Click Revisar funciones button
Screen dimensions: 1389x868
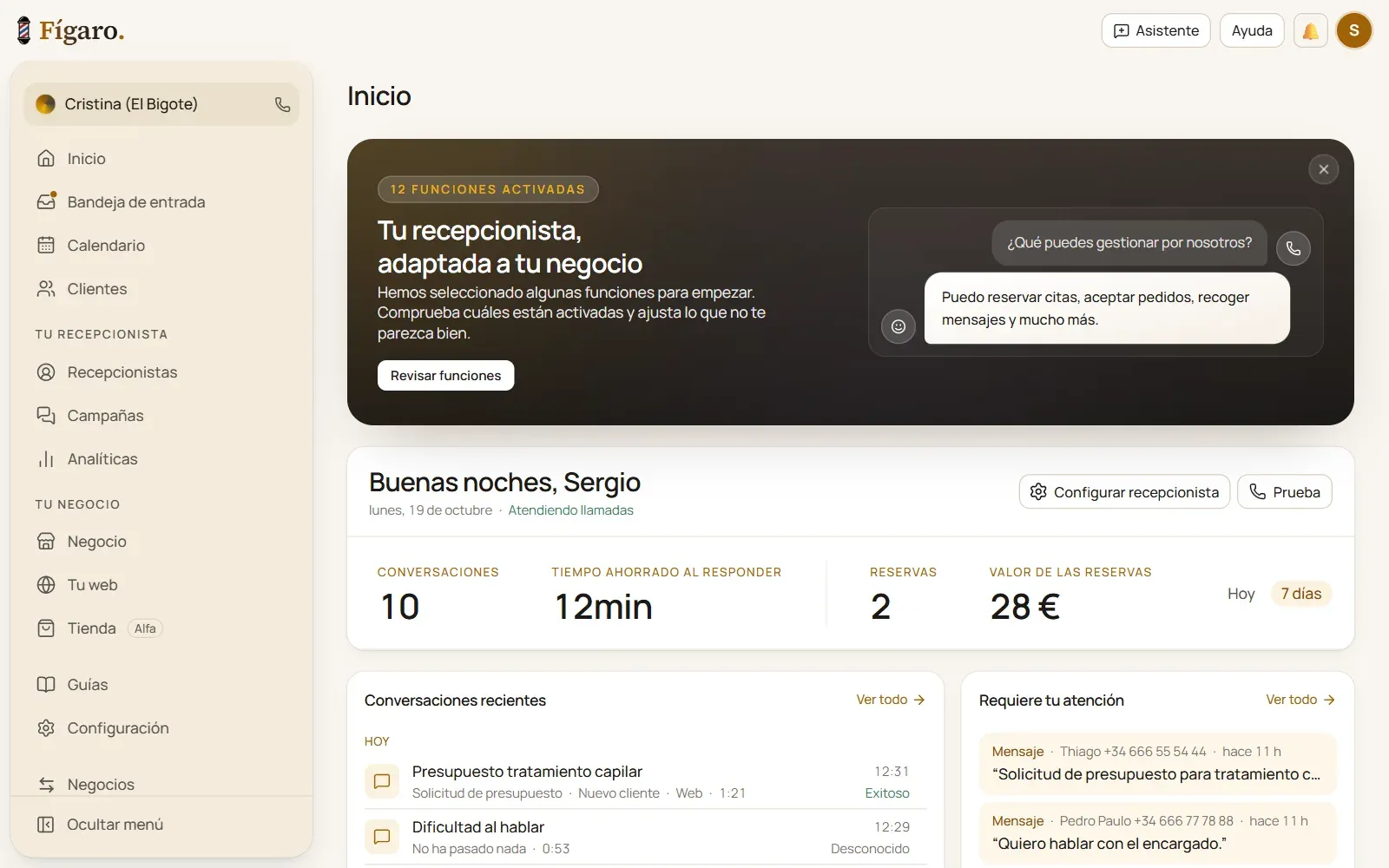(445, 376)
